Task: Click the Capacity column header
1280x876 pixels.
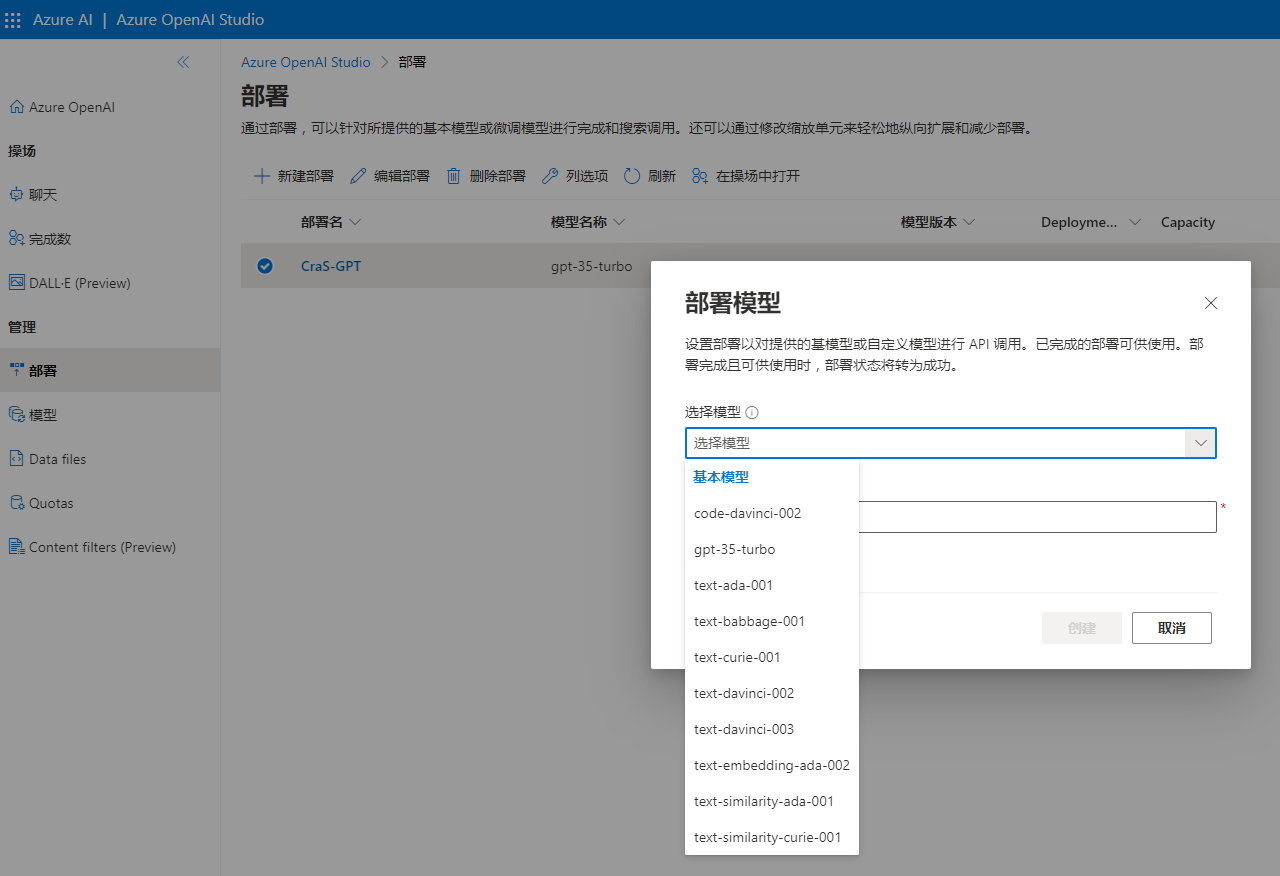Action: click(x=1188, y=222)
